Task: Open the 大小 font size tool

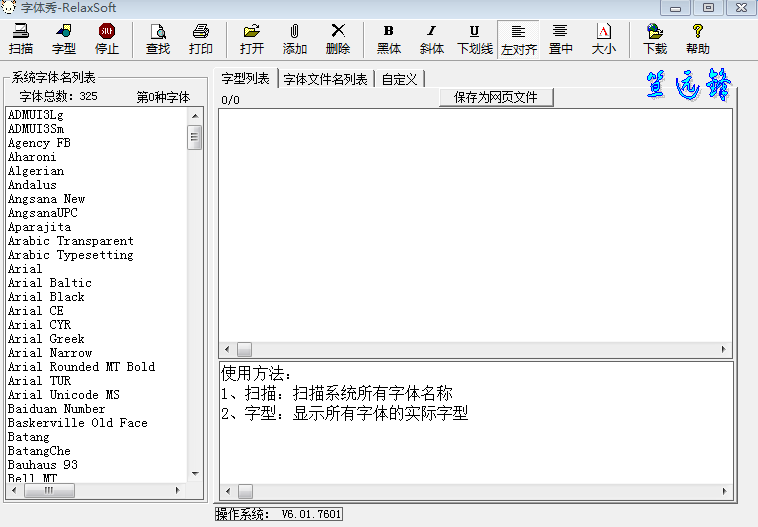Action: tap(603, 39)
